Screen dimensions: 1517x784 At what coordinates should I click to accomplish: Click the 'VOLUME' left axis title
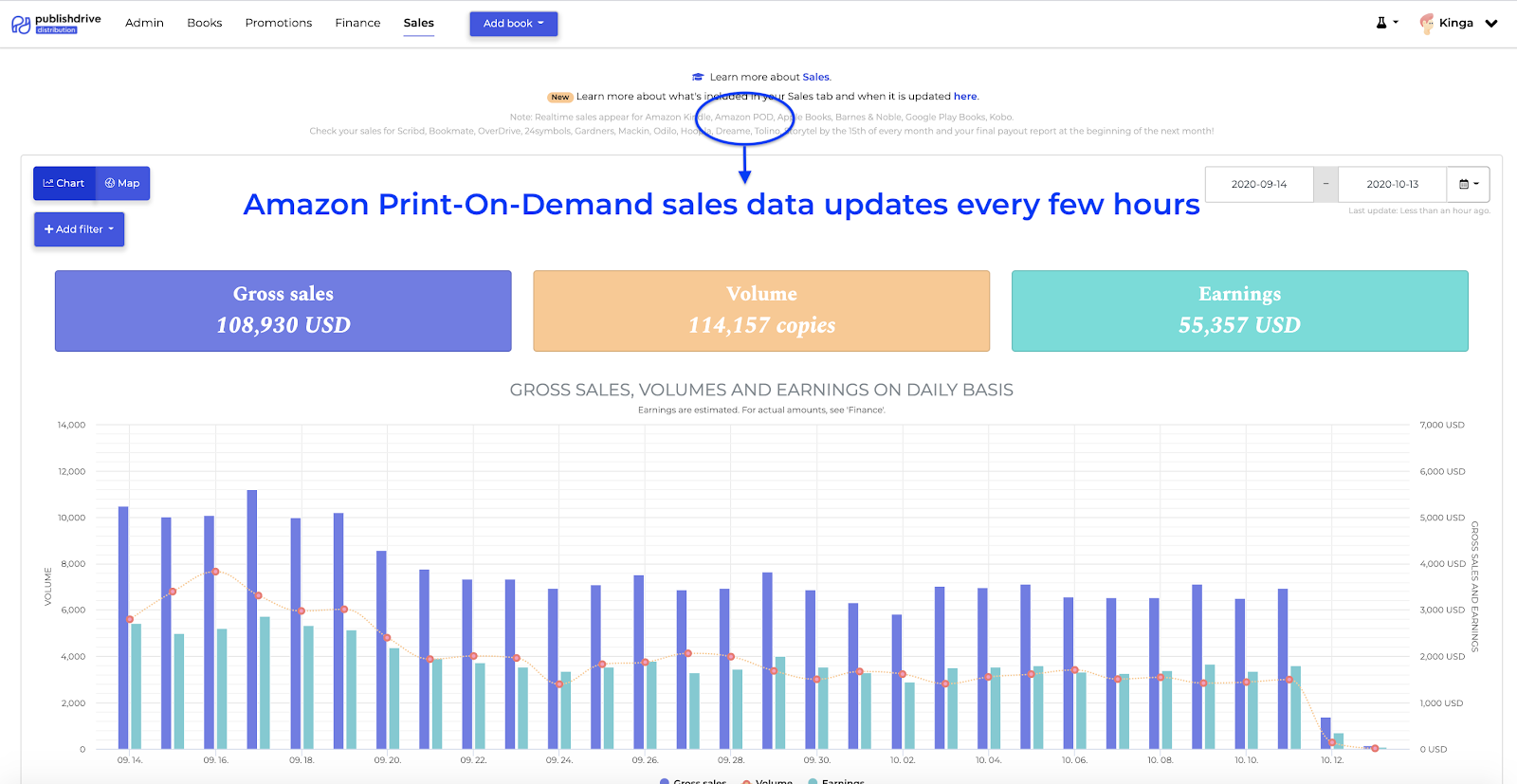(x=47, y=587)
